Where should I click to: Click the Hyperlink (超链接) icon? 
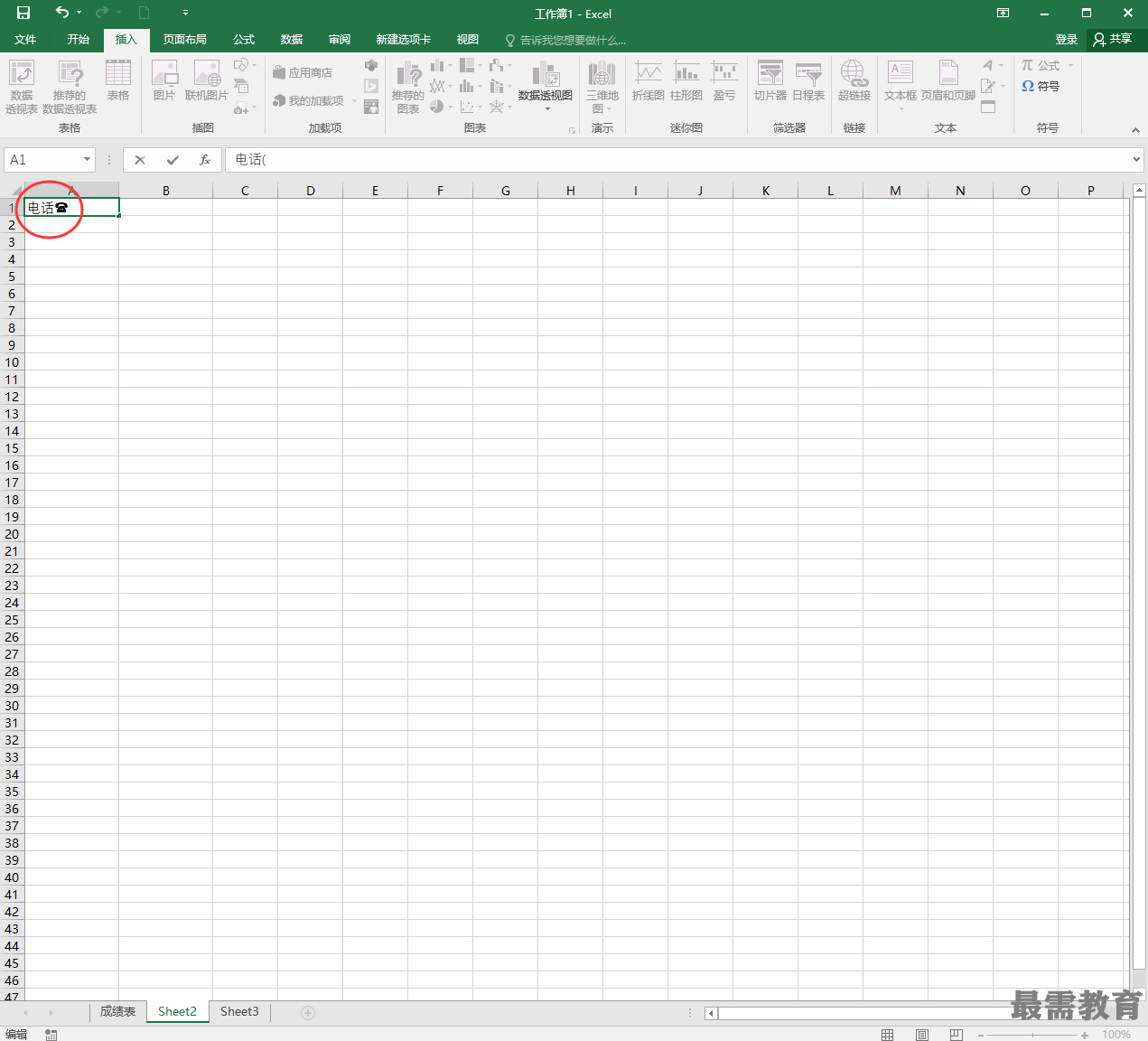point(854,80)
